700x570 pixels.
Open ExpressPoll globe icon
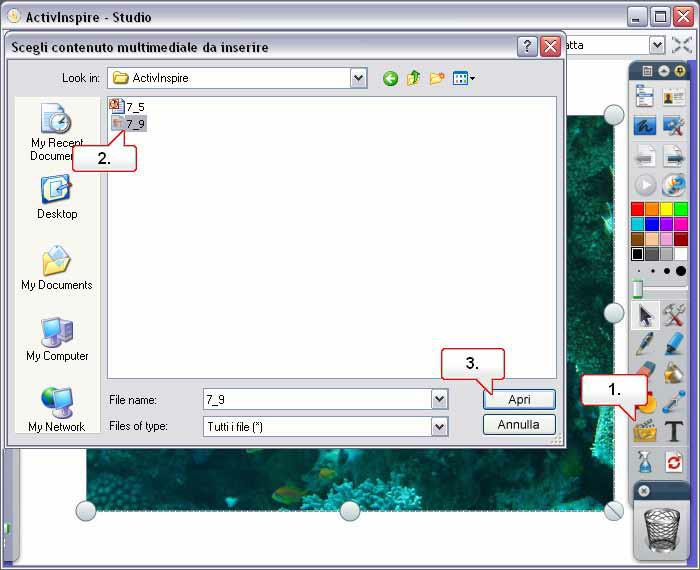coord(673,185)
